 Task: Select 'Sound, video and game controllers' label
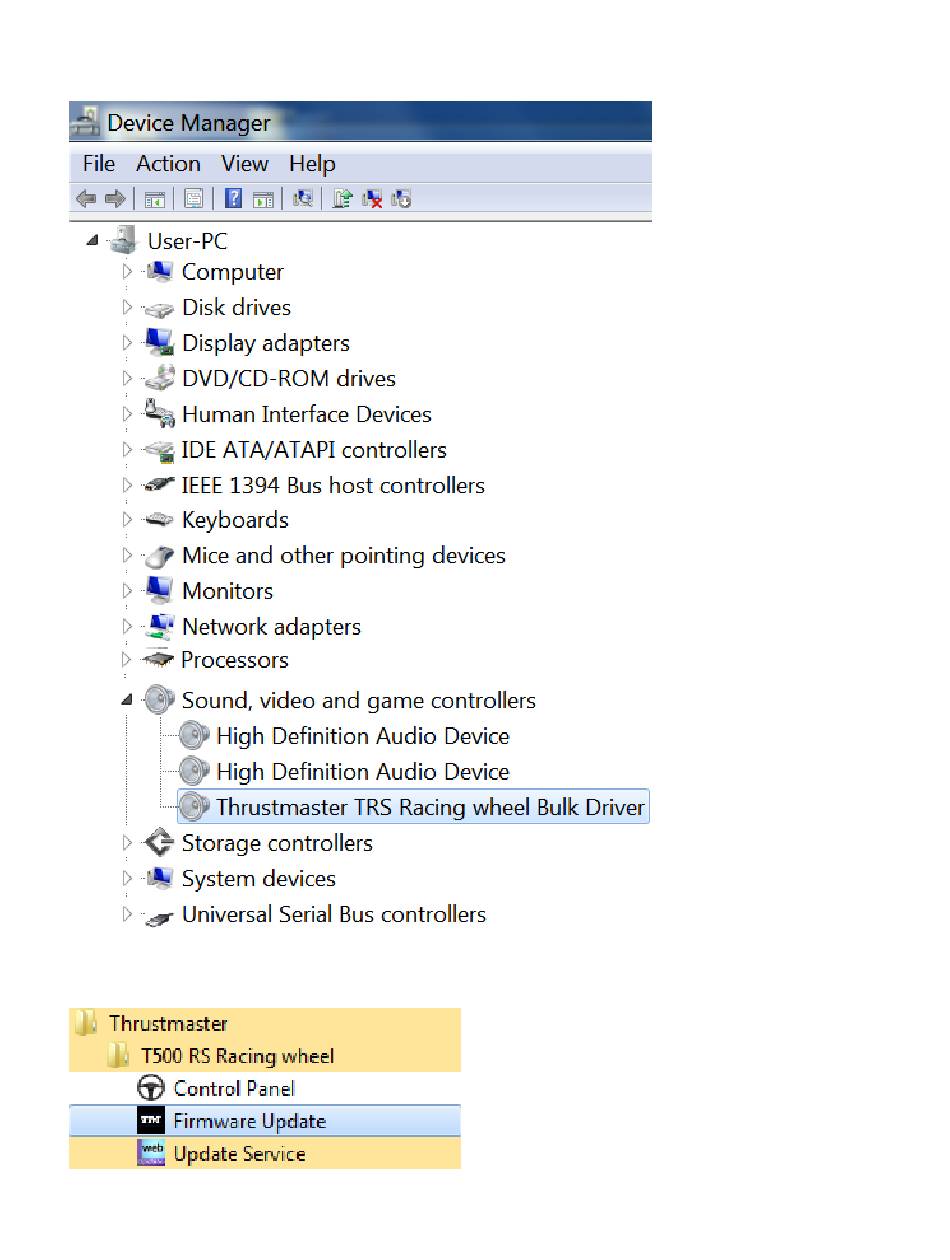point(359,701)
